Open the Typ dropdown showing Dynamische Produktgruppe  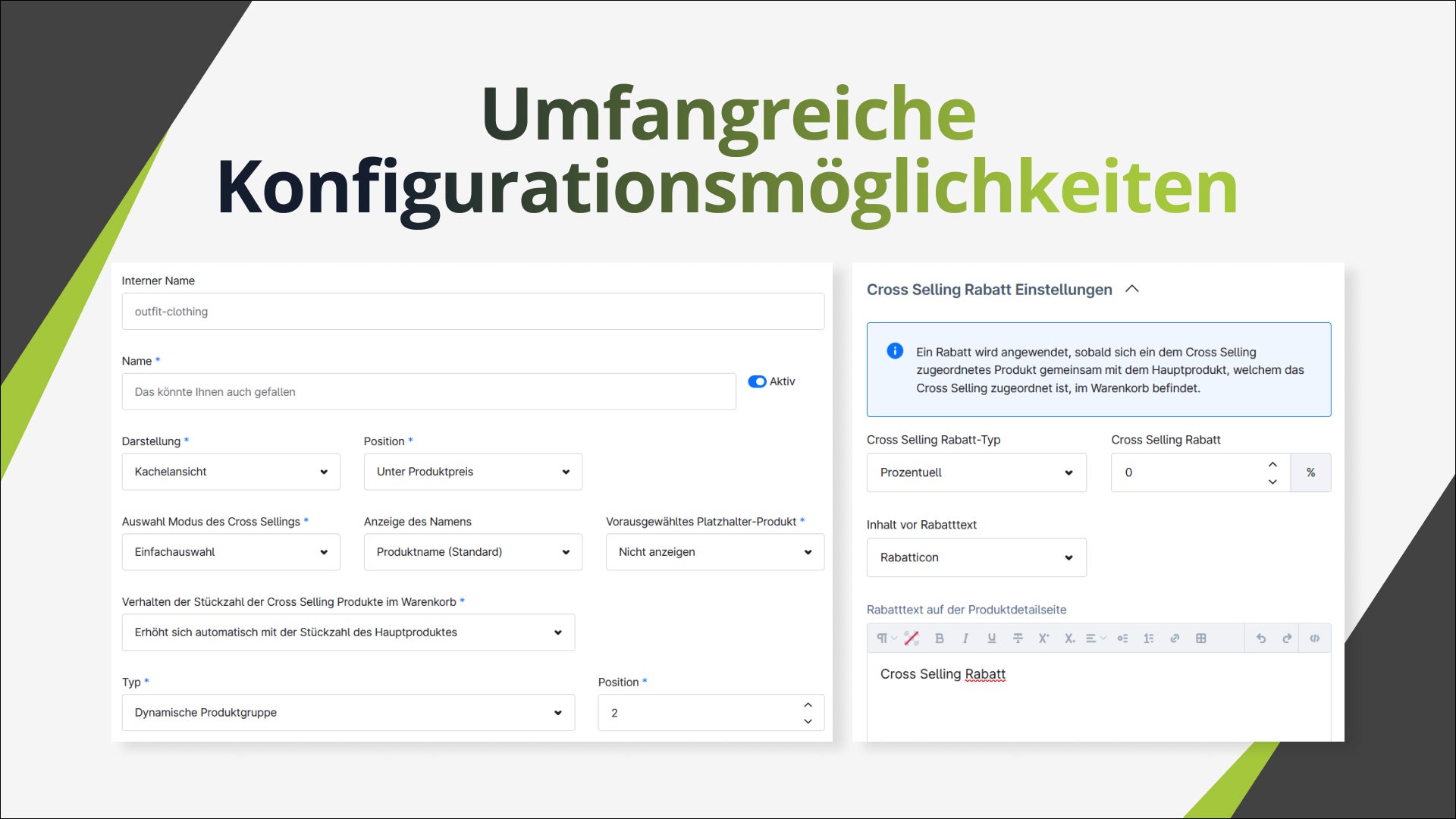(348, 713)
